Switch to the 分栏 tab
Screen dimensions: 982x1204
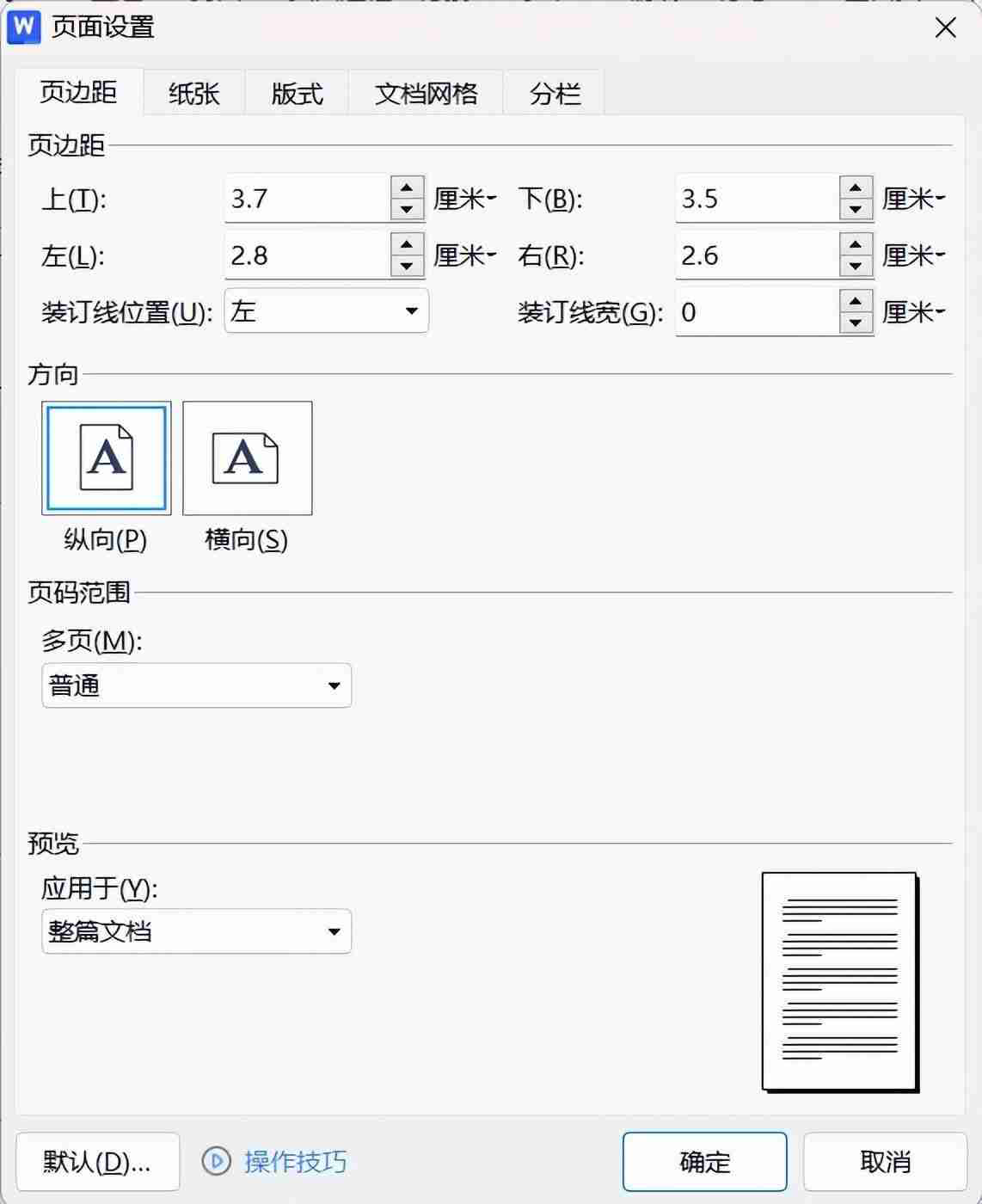[x=555, y=93]
